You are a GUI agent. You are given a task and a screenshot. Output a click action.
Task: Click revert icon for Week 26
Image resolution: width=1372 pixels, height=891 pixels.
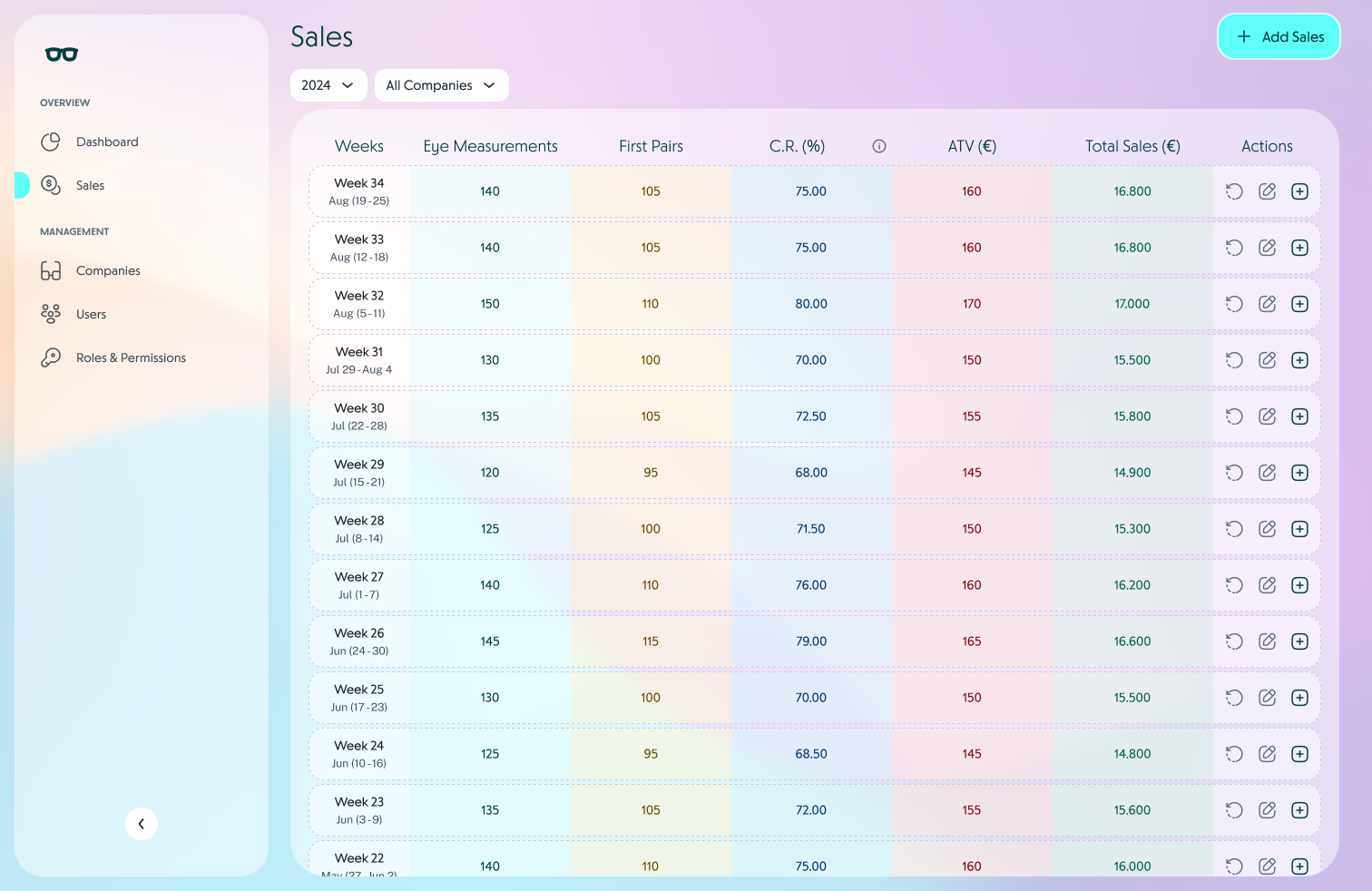pyautogui.click(x=1234, y=641)
